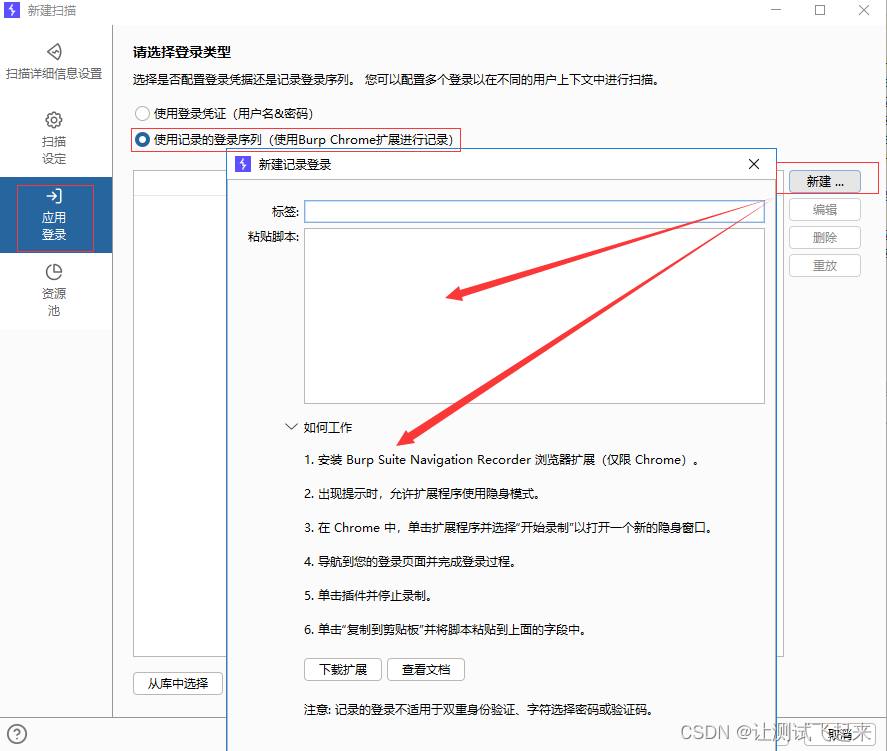Open the 扫描设定 gear section
Viewport: 887px width, 751px height.
pyautogui.click(x=54, y=139)
